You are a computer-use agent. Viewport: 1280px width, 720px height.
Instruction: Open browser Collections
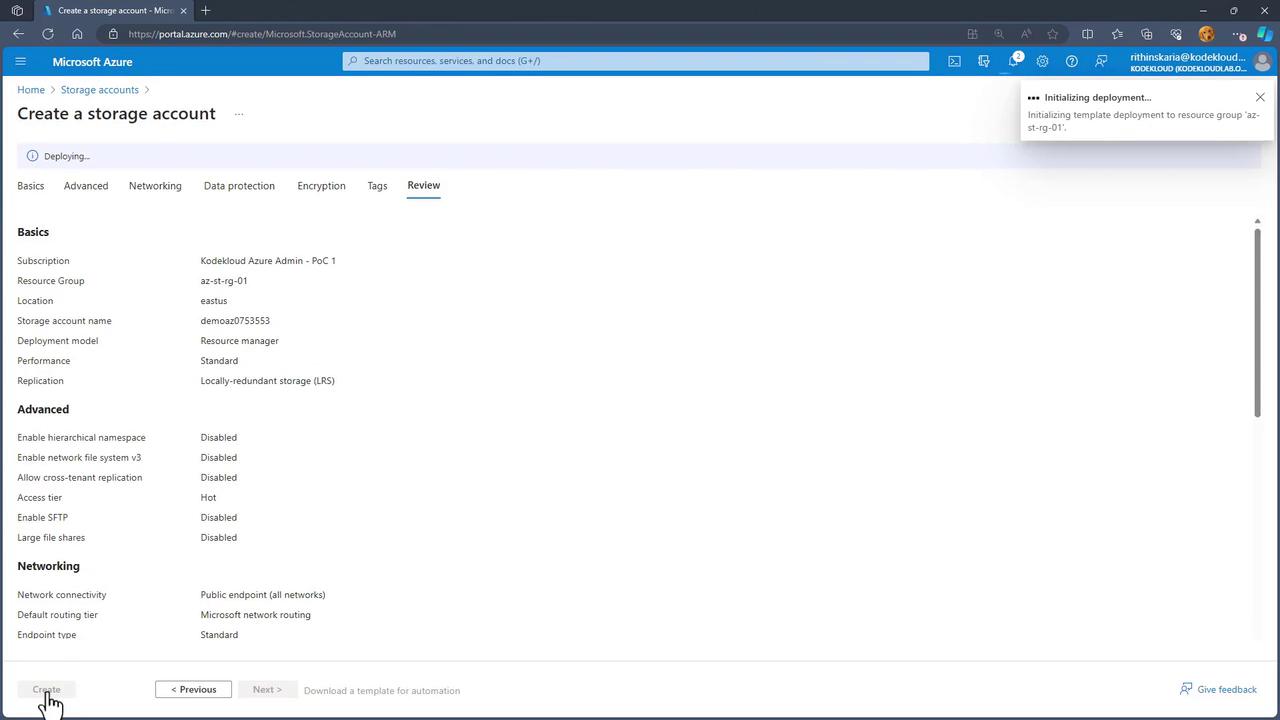coord(1147,34)
